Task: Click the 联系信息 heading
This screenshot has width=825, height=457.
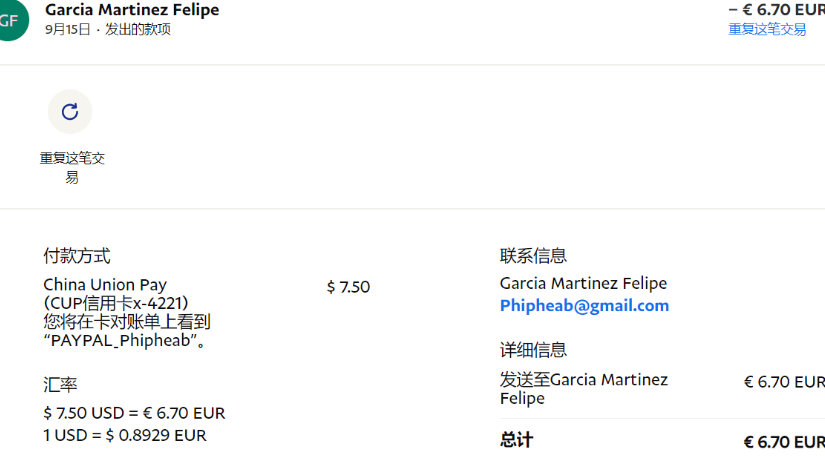Action: pyautogui.click(x=533, y=256)
